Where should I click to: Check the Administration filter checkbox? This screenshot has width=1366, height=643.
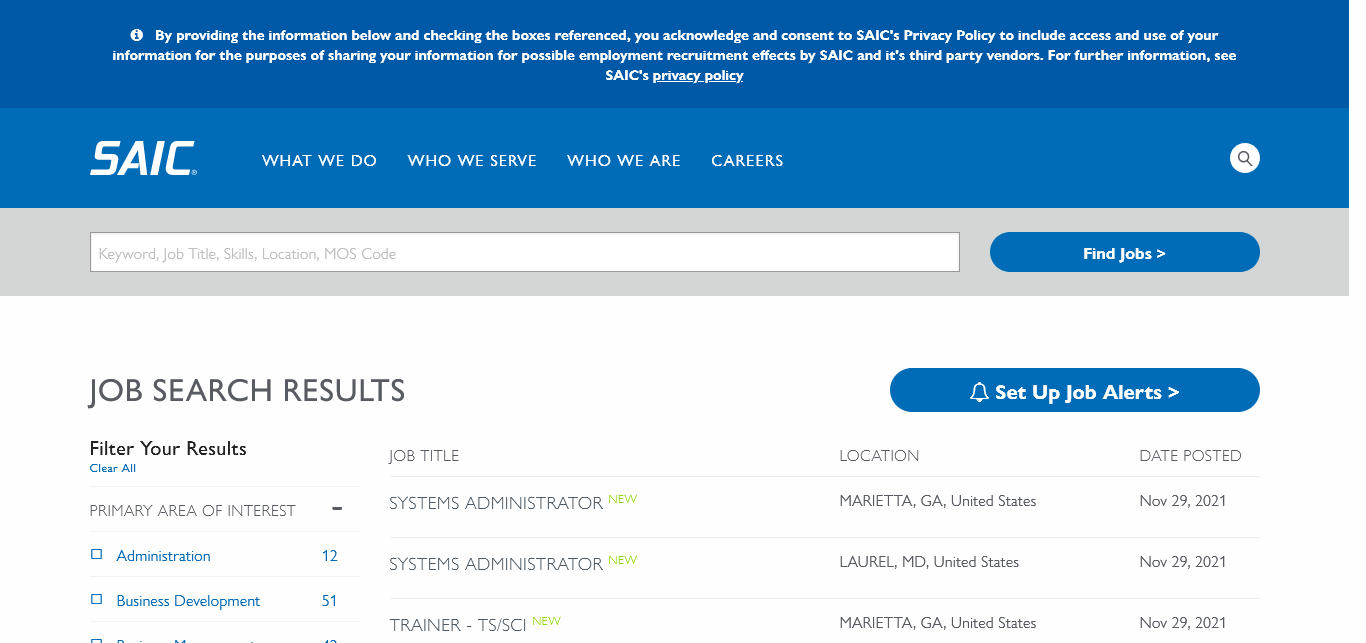pyautogui.click(x=97, y=554)
